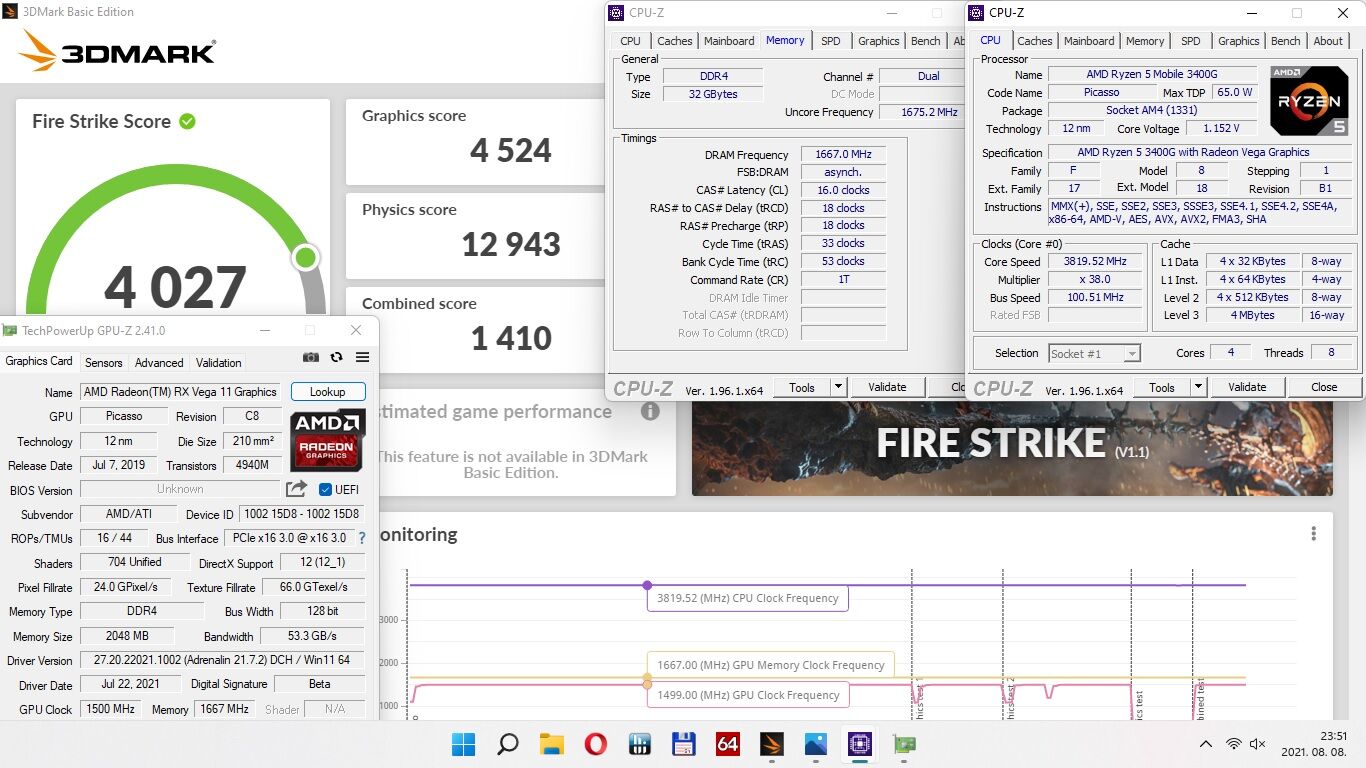Click the 3DMark icon on the taskbar
The width and height of the screenshot is (1366, 768).
click(771, 744)
